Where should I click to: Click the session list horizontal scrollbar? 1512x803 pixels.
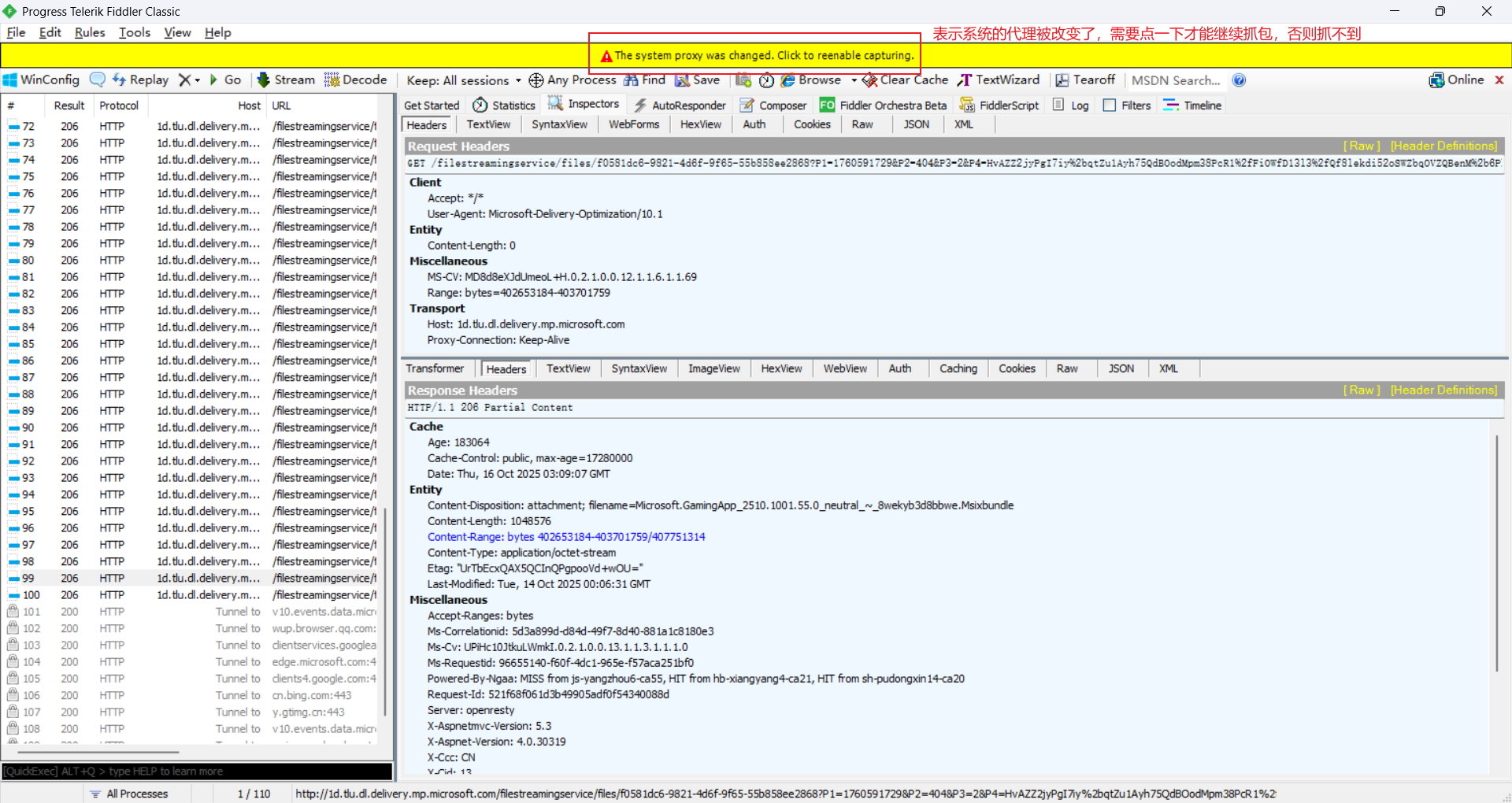point(99,752)
